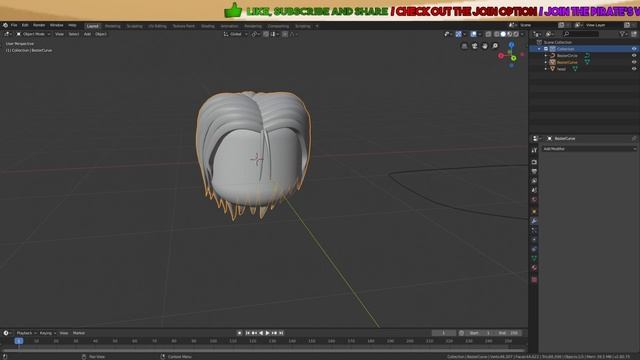Add a new workspace tab
640x360 pixels.
[x=317, y=26]
